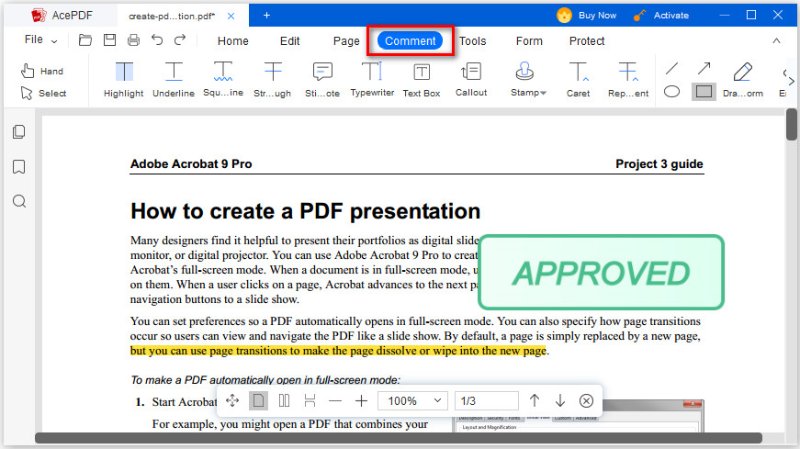Image resolution: width=800 pixels, height=449 pixels.
Task: Select the Draw freeform pencil tool
Action: coord(743,80)
